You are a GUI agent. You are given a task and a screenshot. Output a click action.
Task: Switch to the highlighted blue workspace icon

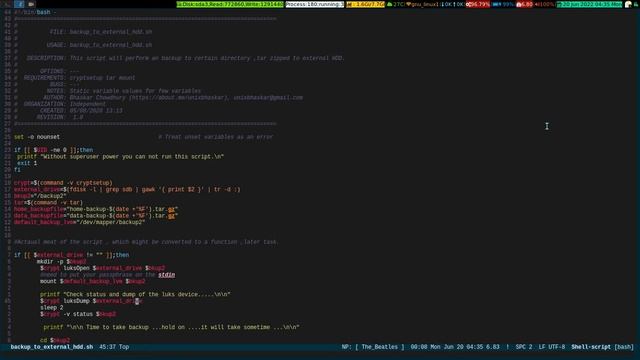coord(19,4)
